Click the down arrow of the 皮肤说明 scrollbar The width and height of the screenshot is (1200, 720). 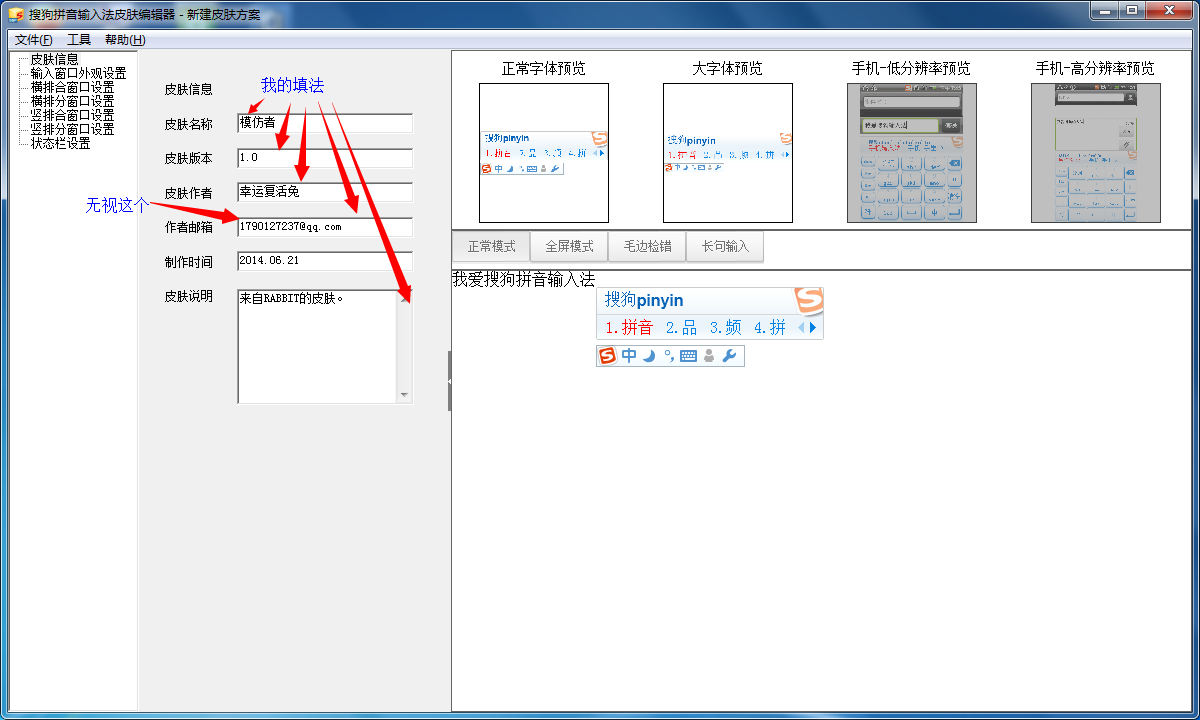point(404,395)
